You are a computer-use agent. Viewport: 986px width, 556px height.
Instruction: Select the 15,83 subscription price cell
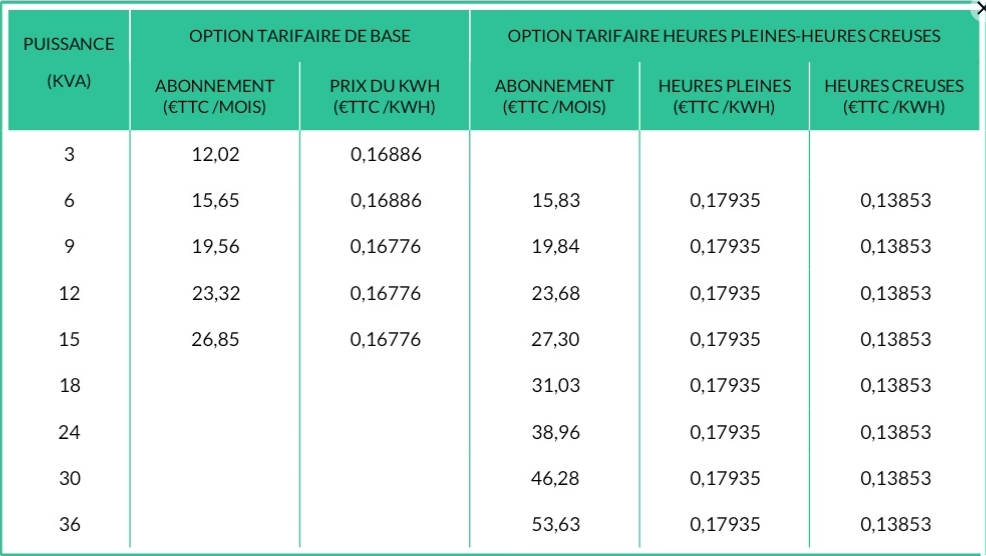click(x=555, y=201)
